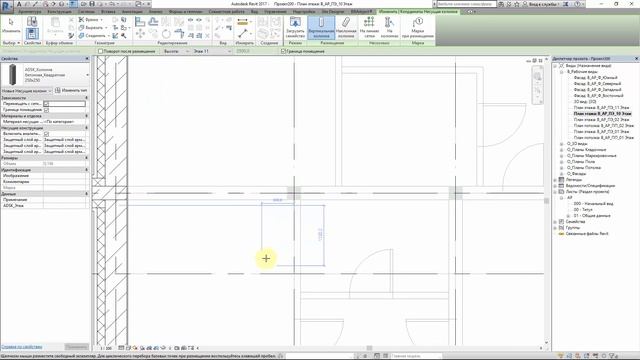Expand the Группы node
The width and height of the screenshot is (640, 360).
555,228
